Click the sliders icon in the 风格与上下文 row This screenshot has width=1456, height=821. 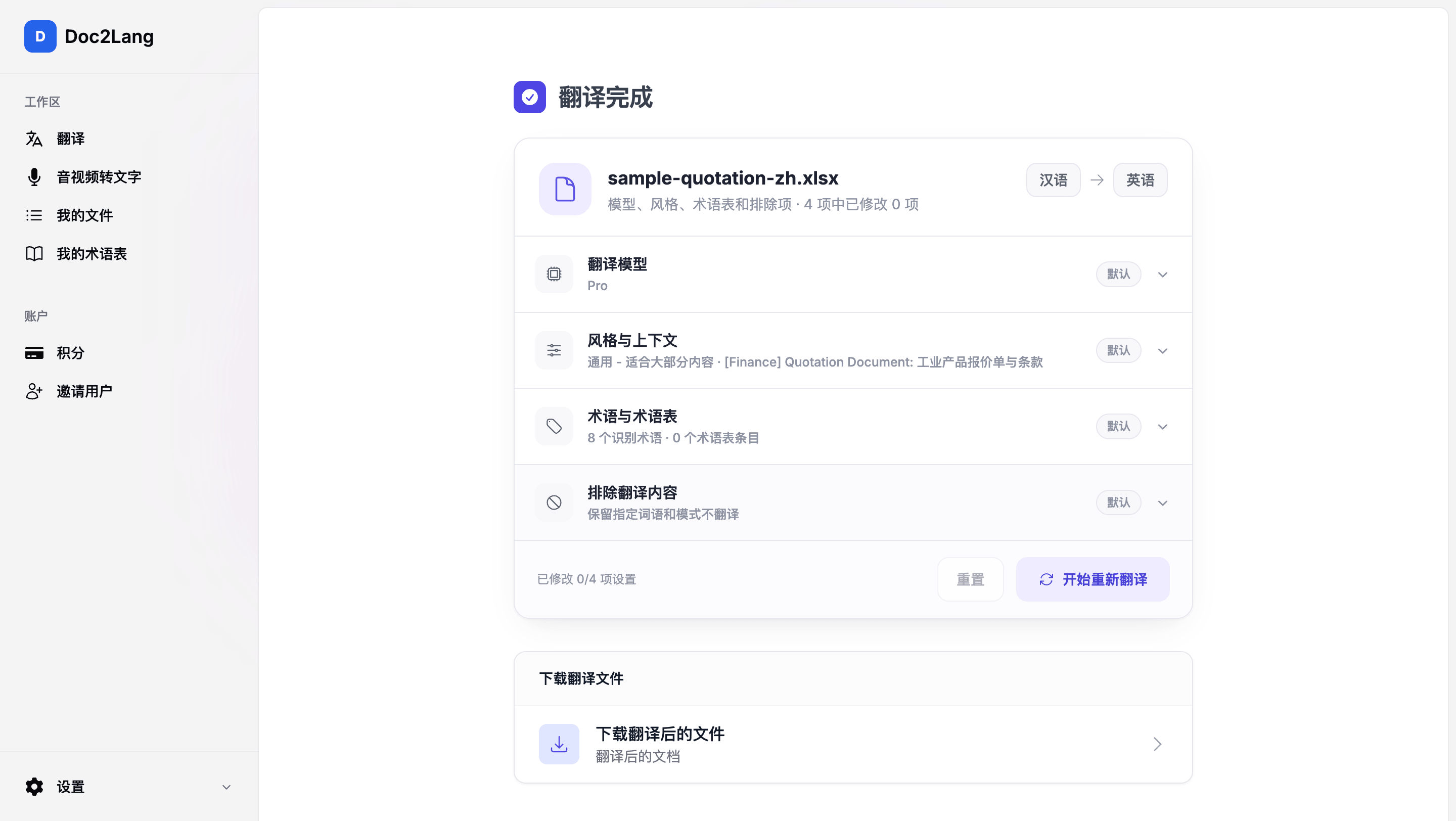click(x=554, y=350)
